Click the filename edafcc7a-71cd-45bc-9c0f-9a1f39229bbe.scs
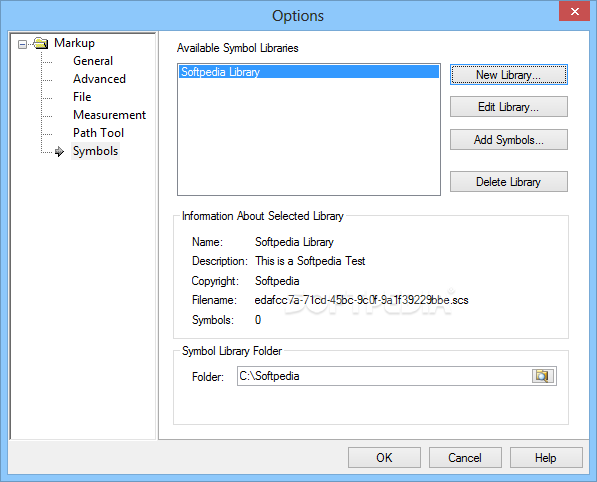Screen dimensions: 597x482 pos(361,300)
